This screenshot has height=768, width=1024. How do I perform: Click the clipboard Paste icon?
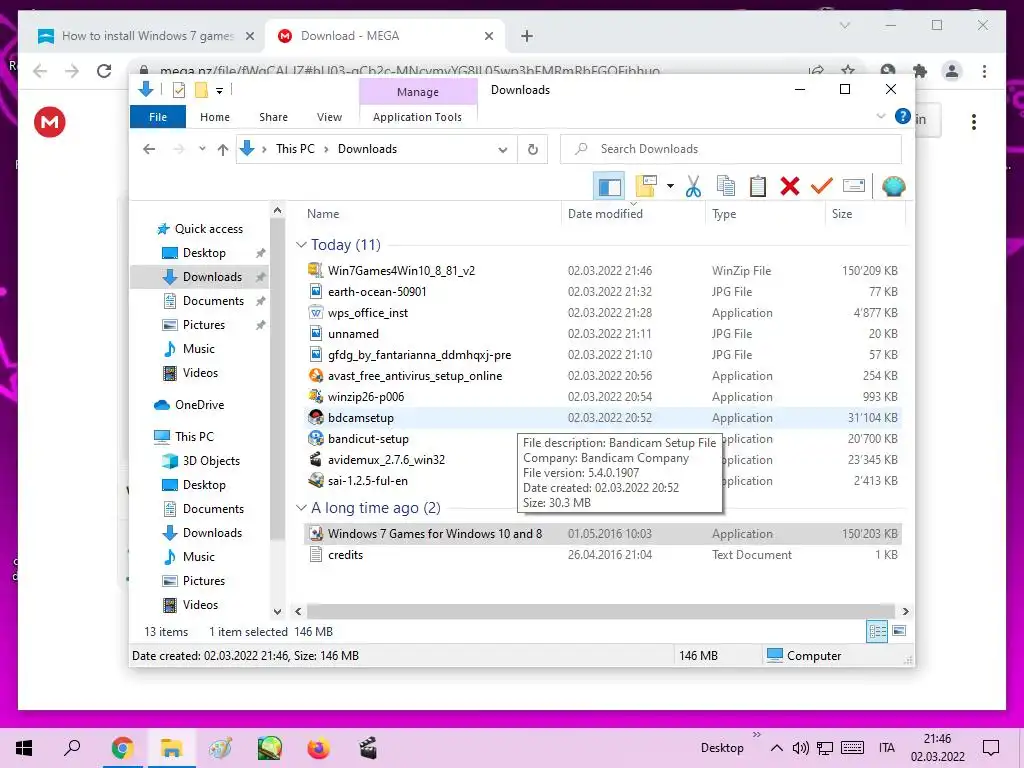coord(758,186)
